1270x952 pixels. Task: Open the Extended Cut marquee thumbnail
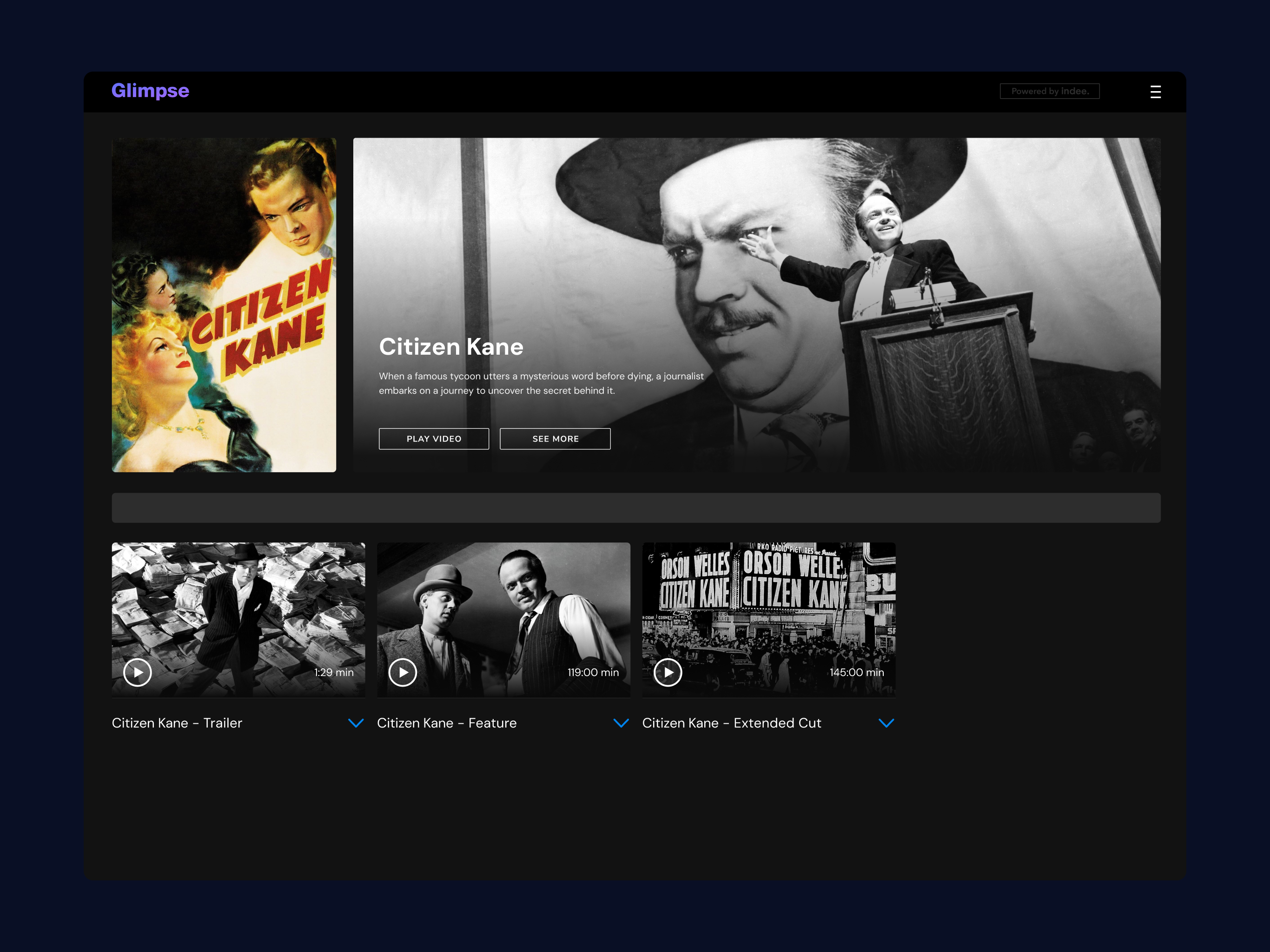point(769,620)
